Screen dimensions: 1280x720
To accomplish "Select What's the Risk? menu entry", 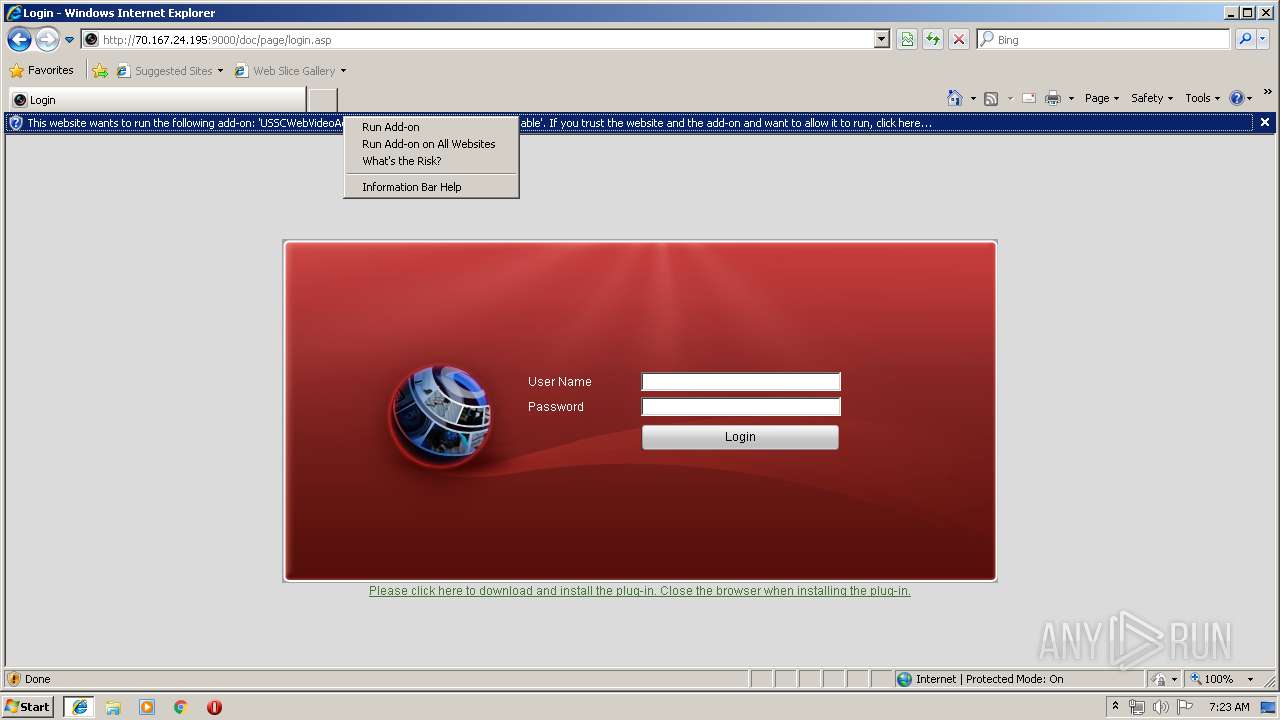I will tap(431, 161).
